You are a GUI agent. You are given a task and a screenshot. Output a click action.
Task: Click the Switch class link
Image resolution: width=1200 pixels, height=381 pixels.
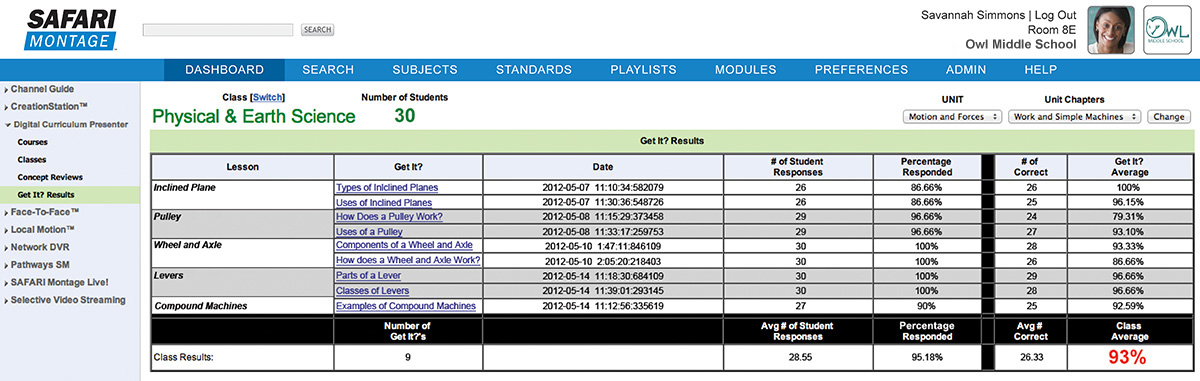point(268,97)
